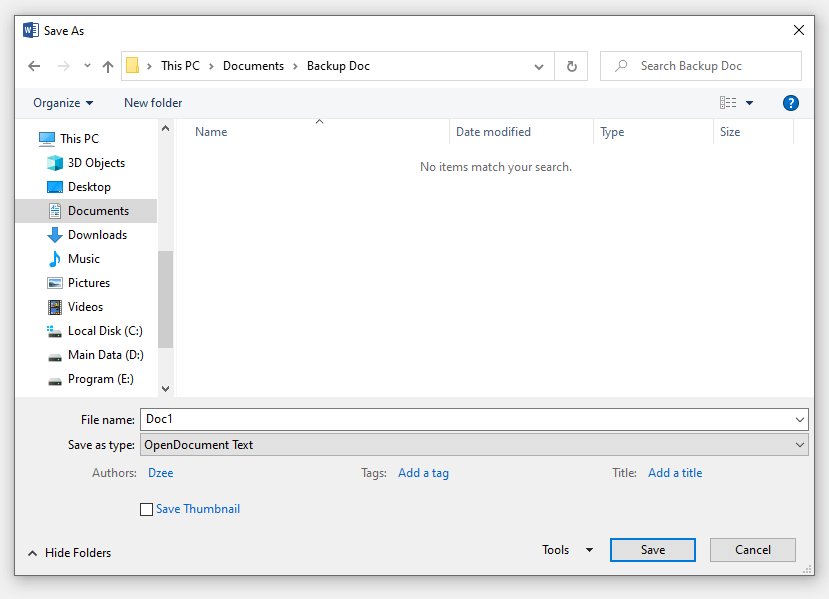
Task: Open the help button
Action: (x=790, y=103)
